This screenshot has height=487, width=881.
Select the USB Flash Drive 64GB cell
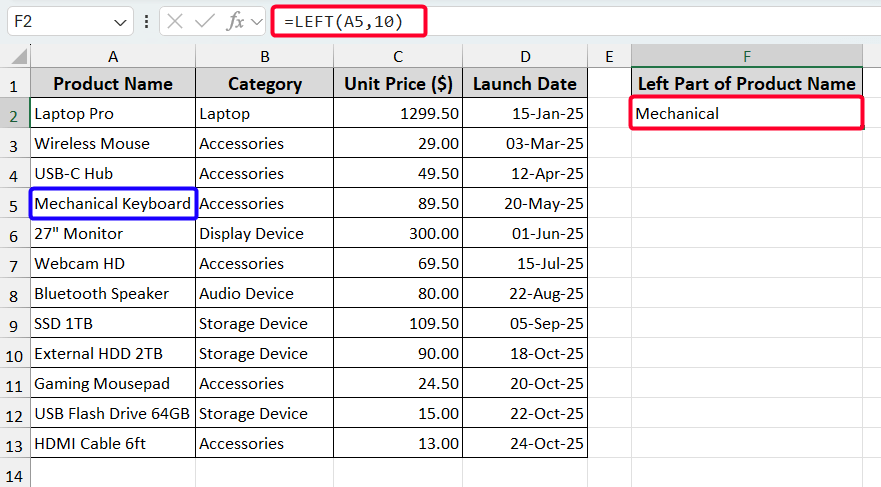point(113,413)
